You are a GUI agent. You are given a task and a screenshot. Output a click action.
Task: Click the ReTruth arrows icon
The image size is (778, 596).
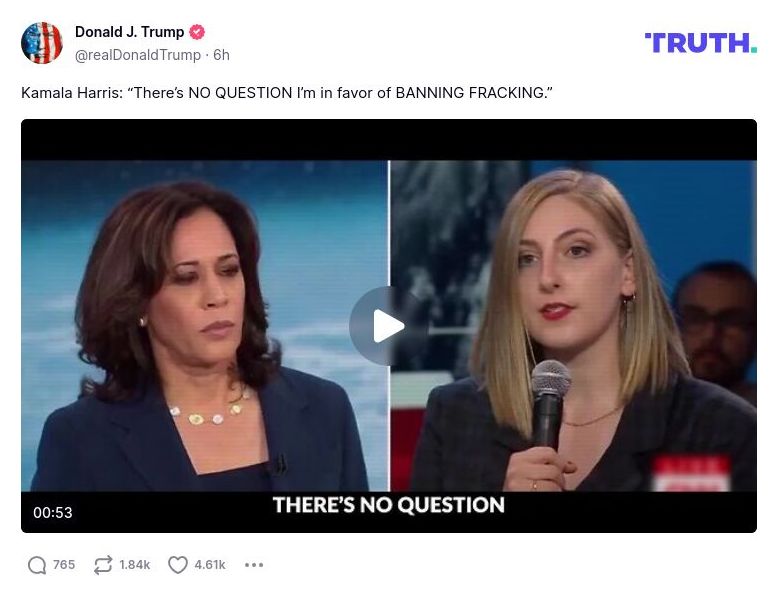pos(103,565)
